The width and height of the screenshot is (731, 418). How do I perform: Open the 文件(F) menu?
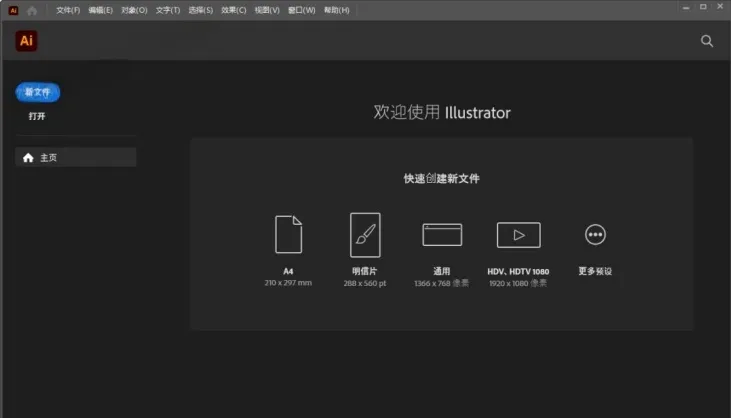[x=68, y=10]
